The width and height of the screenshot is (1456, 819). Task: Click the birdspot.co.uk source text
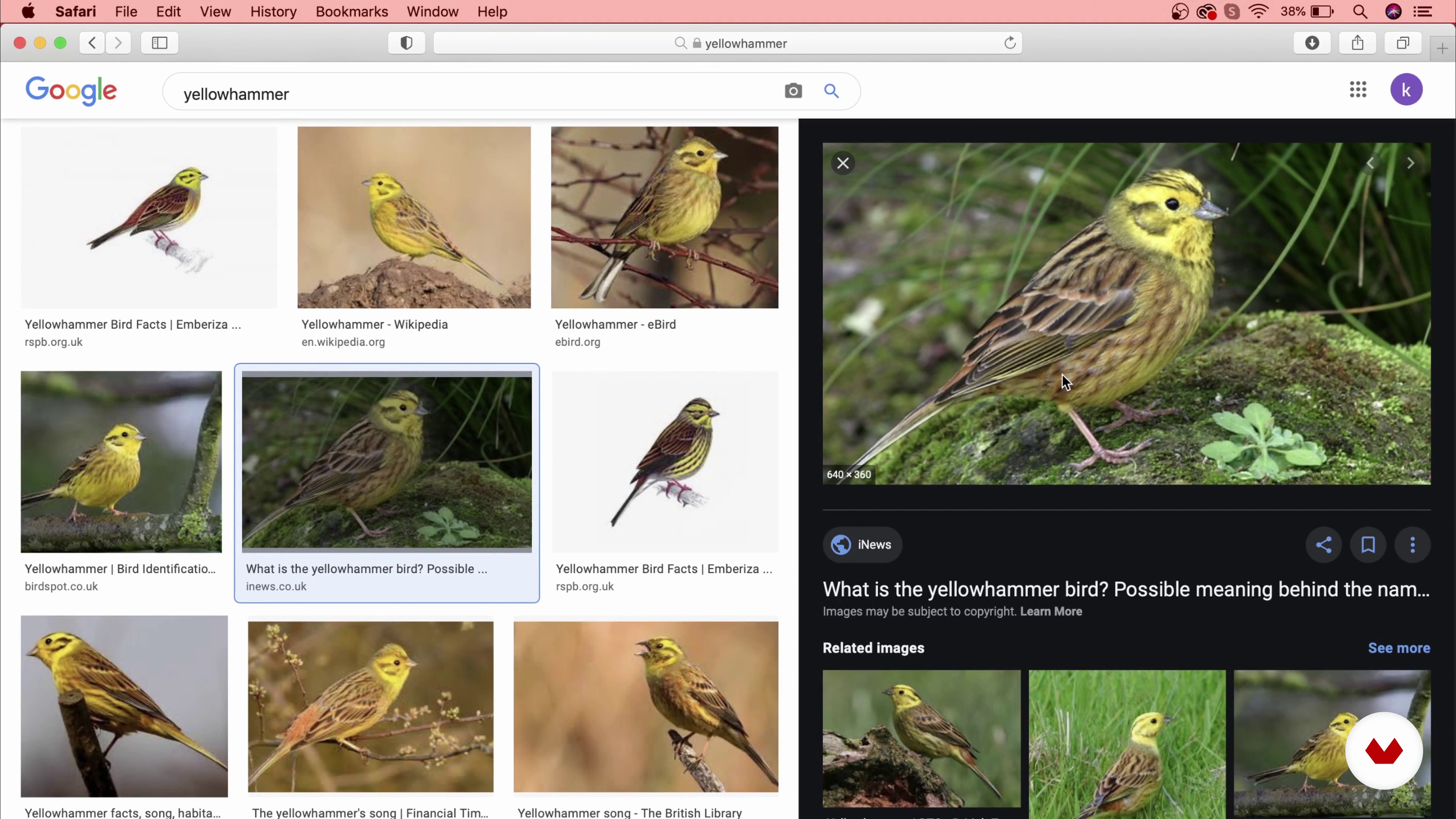(x=61, y=586)
